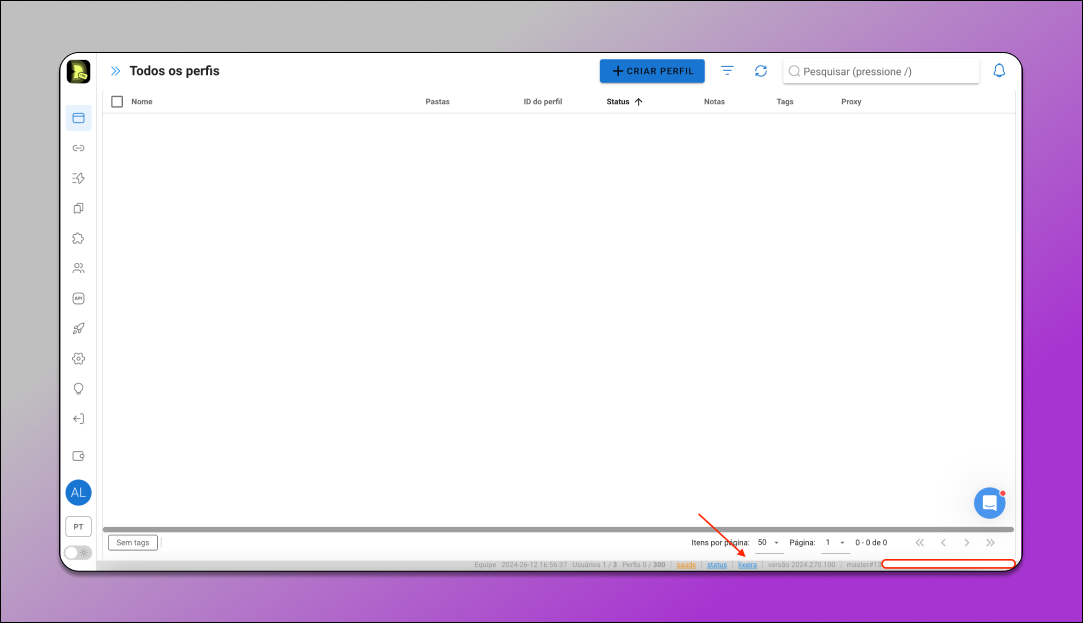The width and height of the screenshot is (1083, 623).
Task: Open the items per page dropdown
Action: point(769,543)
